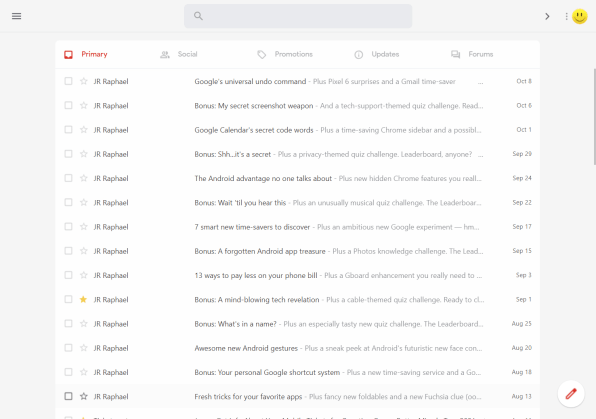Open the smiley face account avatar
This screenshot has width=596, height=419.
coord(580,16)
